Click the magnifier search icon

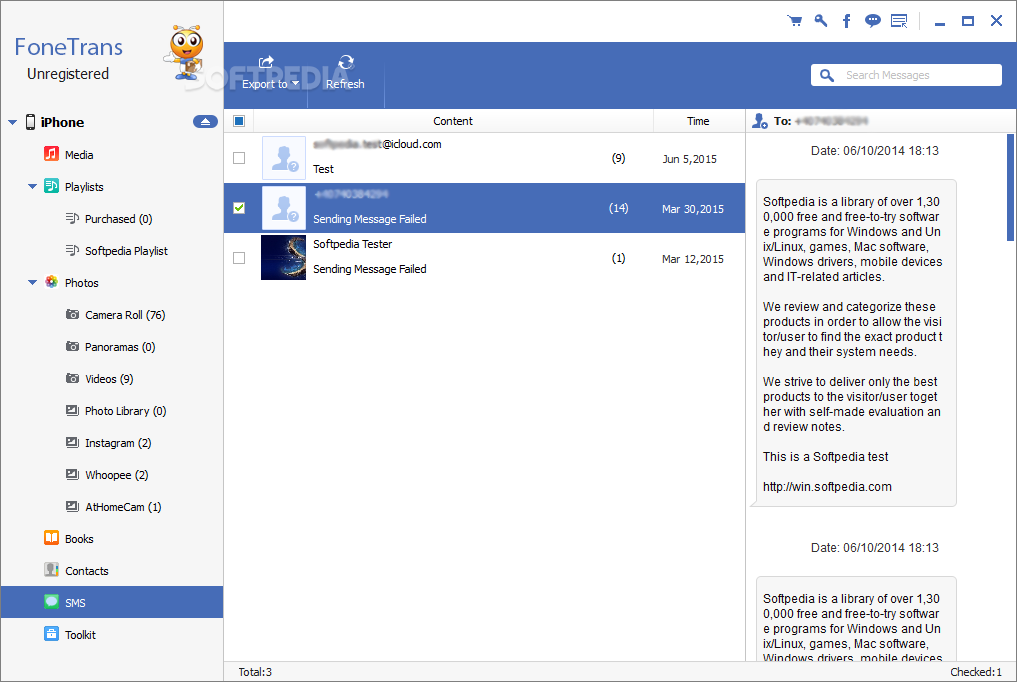coord(827,75)
